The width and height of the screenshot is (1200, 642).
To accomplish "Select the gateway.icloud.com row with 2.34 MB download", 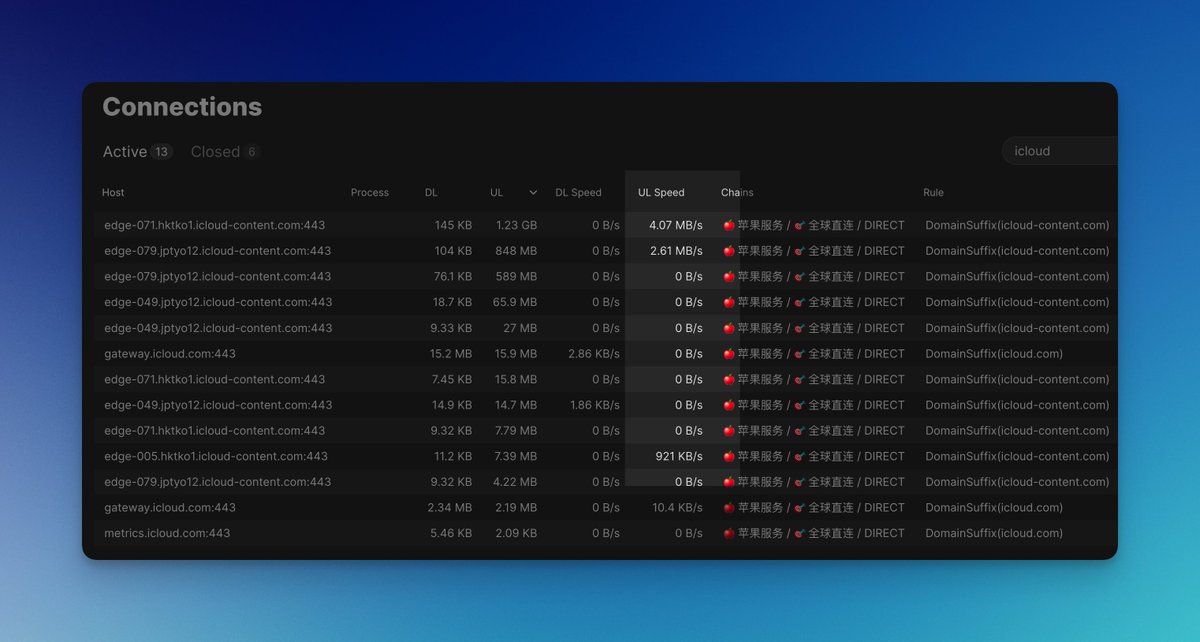I will 606,507.
